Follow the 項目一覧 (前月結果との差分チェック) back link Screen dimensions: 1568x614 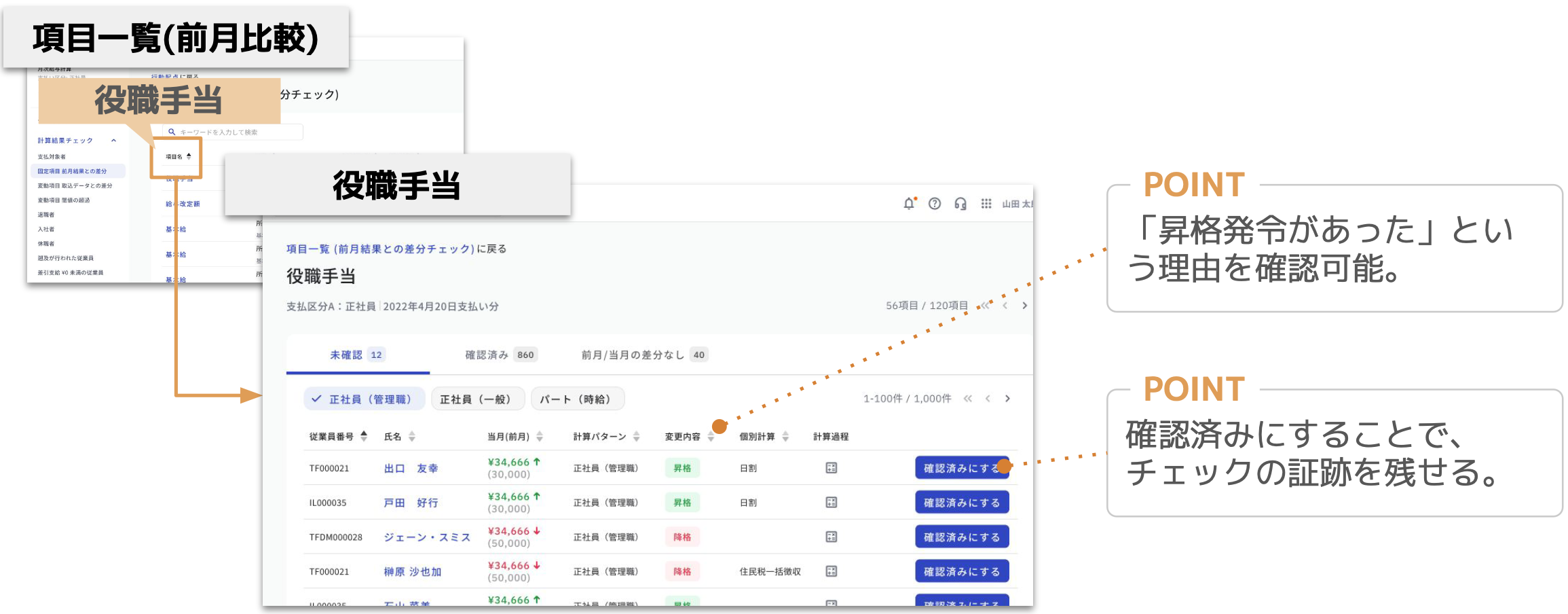tap(380, 249)
